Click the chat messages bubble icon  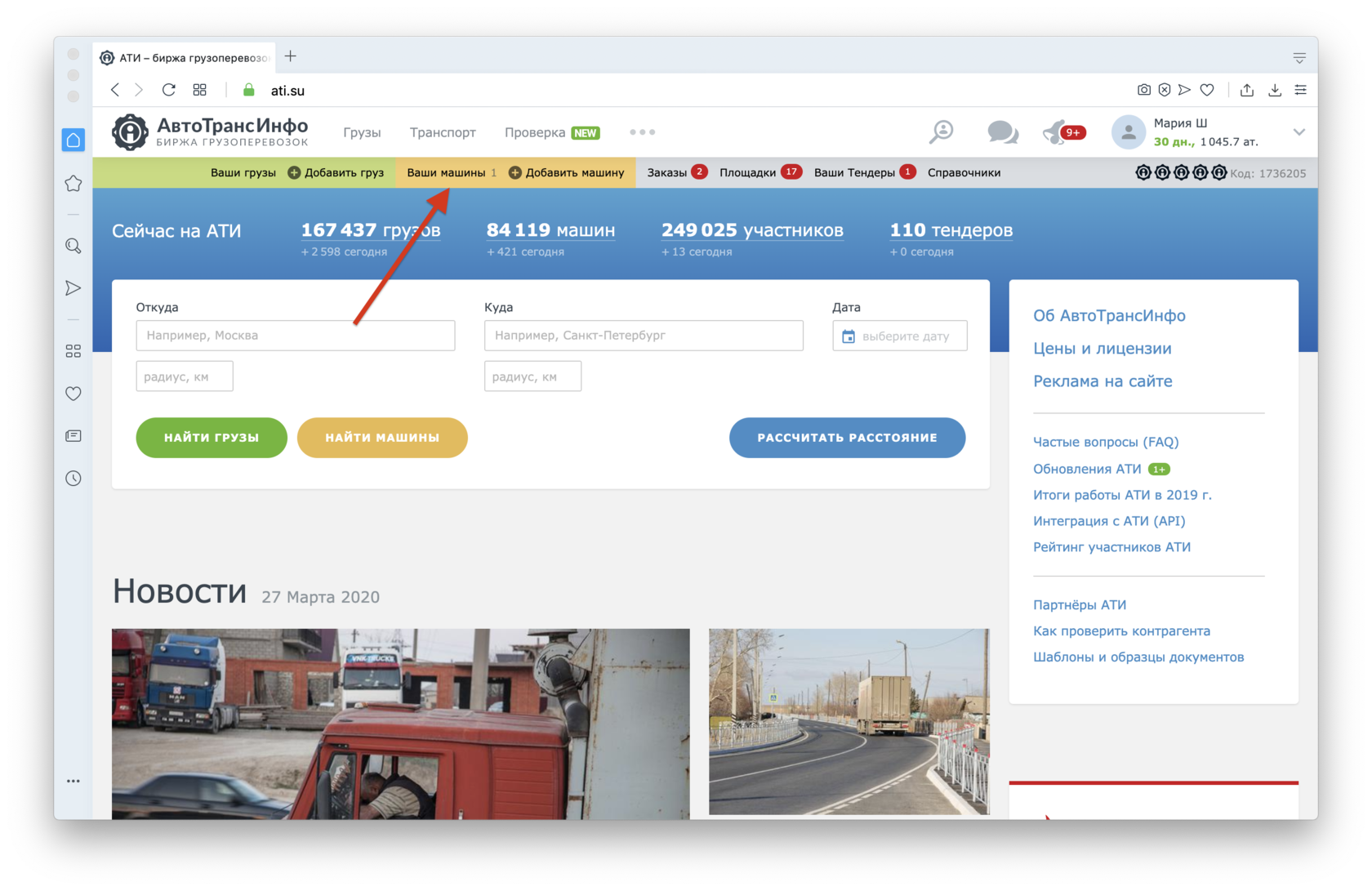tap(1002, 131)
